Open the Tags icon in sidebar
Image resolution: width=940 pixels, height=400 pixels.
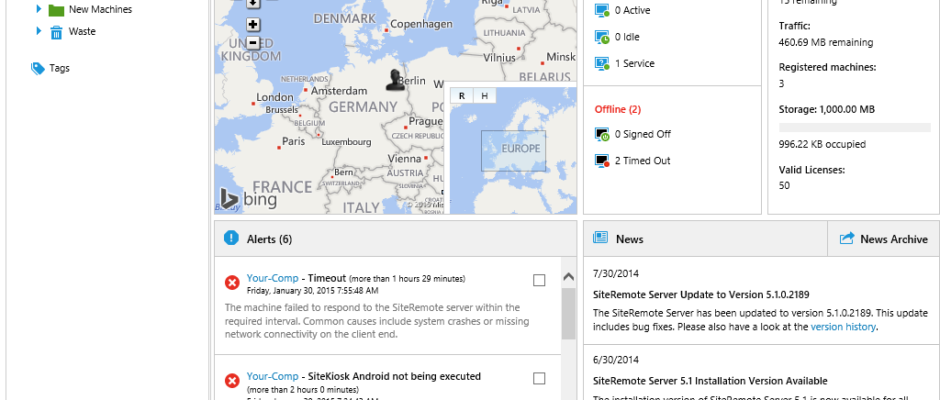(x=38, y=68)
